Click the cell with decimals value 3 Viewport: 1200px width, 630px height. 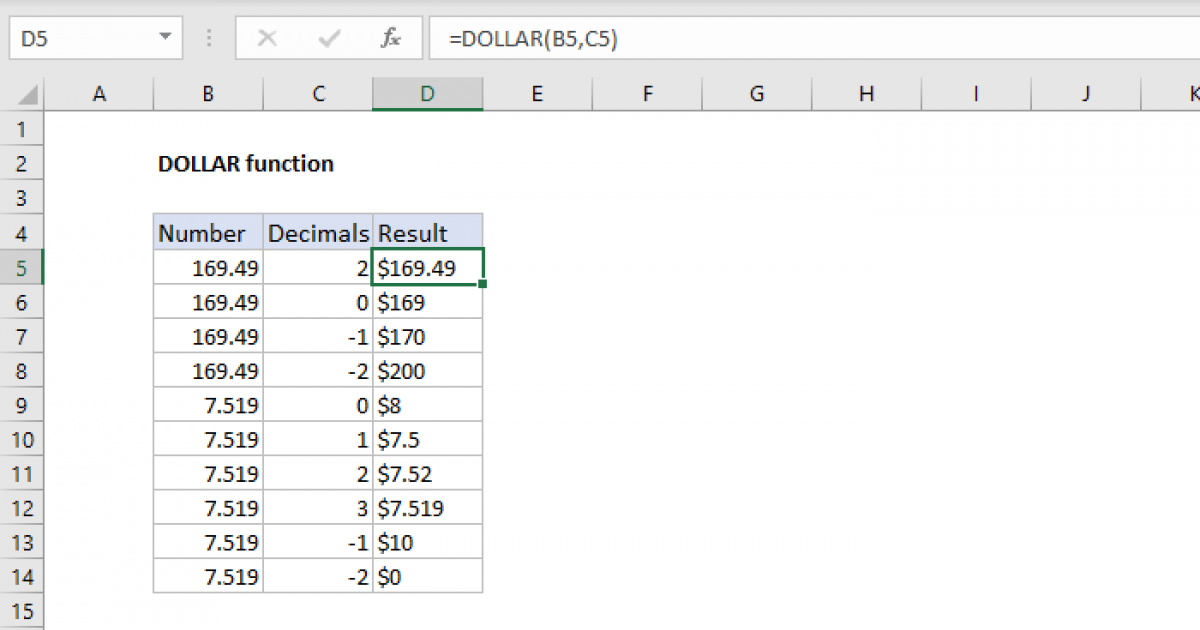point(318,508)
